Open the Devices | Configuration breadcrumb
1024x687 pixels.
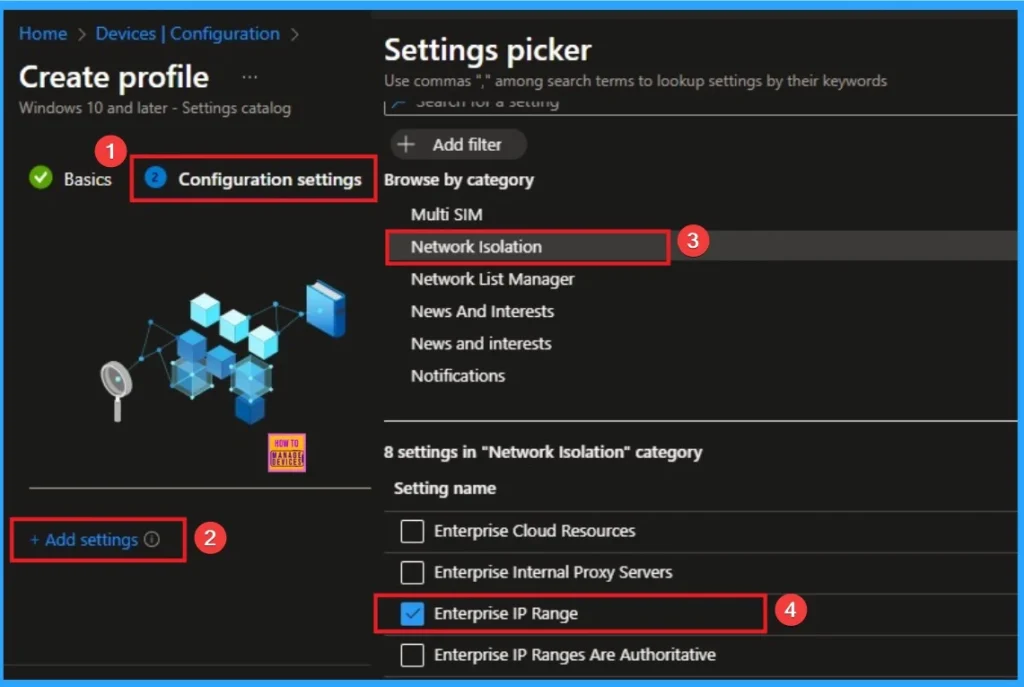[187, 33]
